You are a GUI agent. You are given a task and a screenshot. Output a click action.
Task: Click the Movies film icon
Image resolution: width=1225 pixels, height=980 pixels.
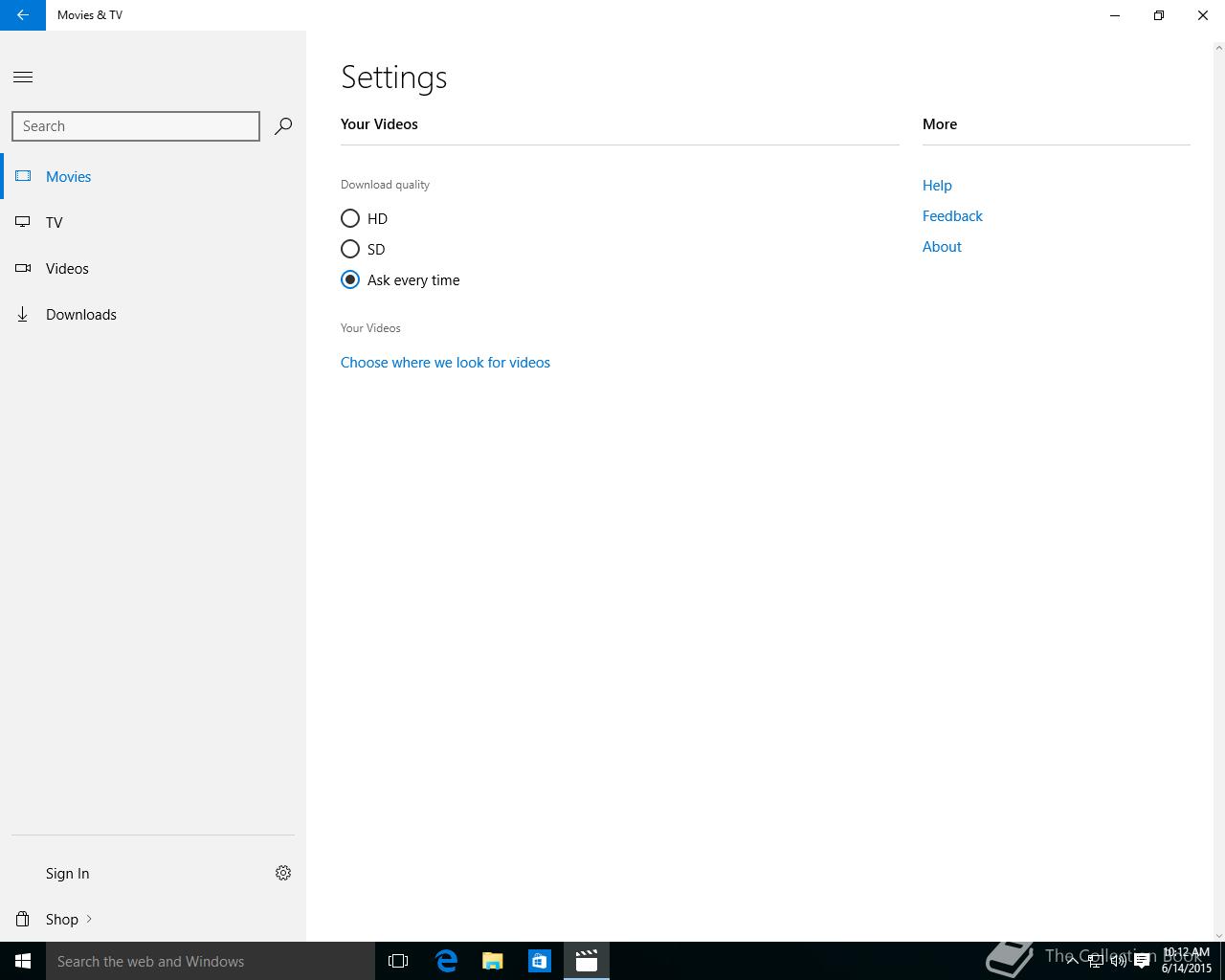(x=23, y=176)
